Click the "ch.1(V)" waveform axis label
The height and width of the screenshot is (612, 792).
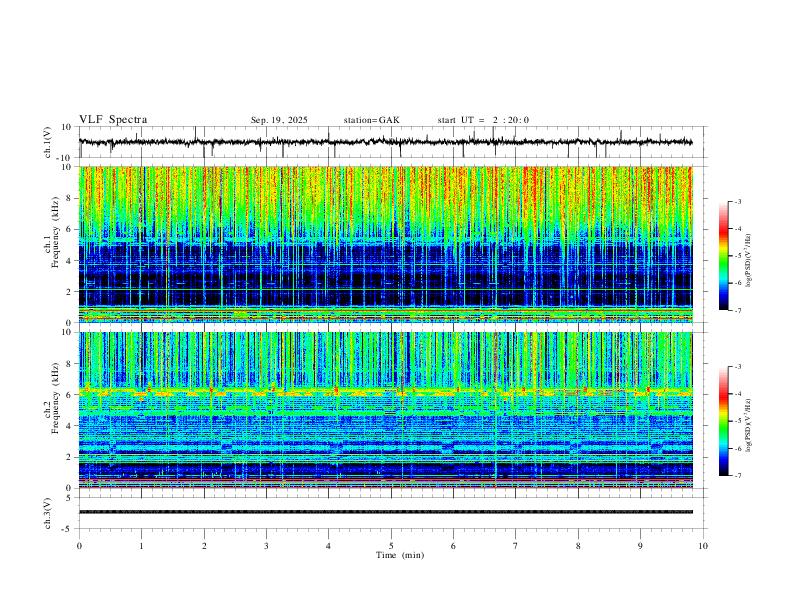pos(48,142)
